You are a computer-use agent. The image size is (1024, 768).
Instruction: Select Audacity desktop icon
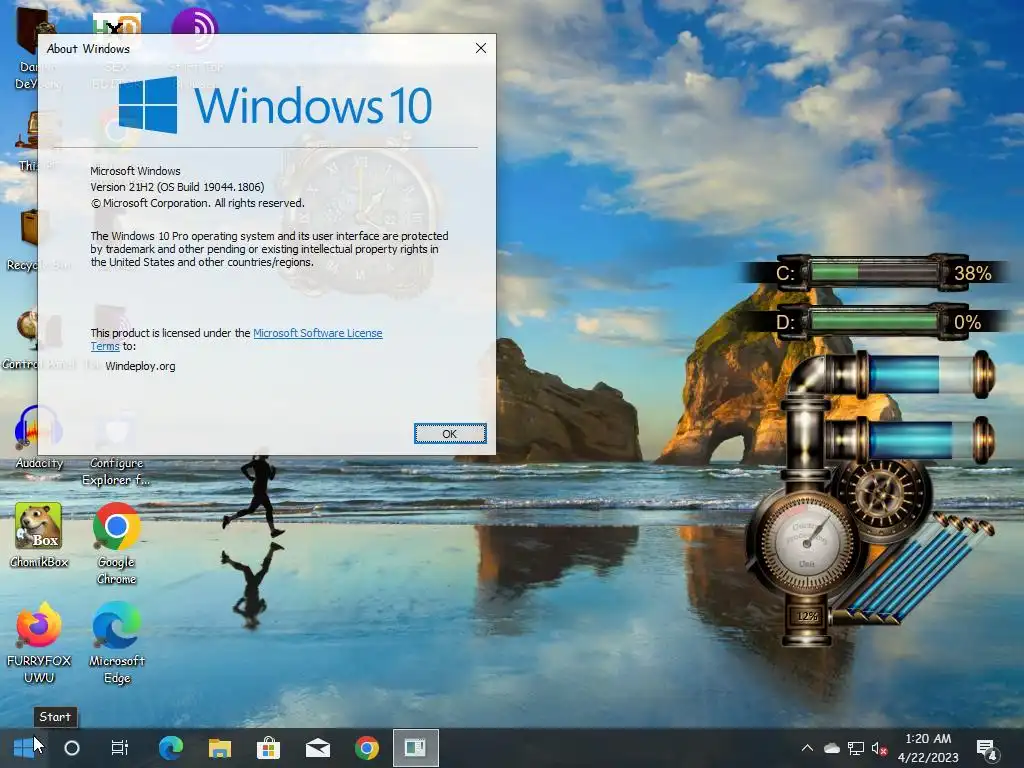pyautogui.click(x=39, y=437)
